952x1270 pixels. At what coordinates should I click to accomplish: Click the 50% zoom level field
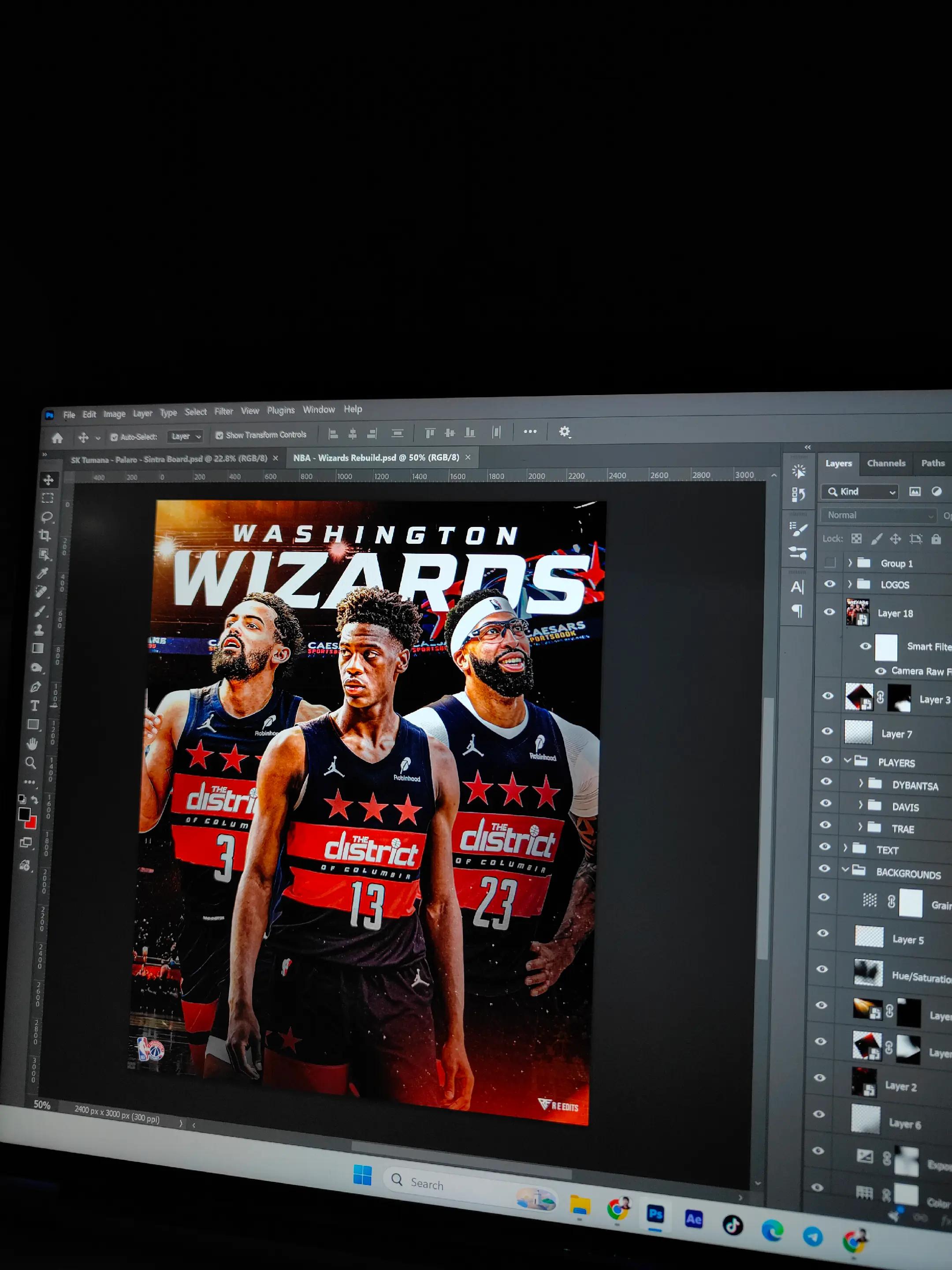(x=42, y=1105)
